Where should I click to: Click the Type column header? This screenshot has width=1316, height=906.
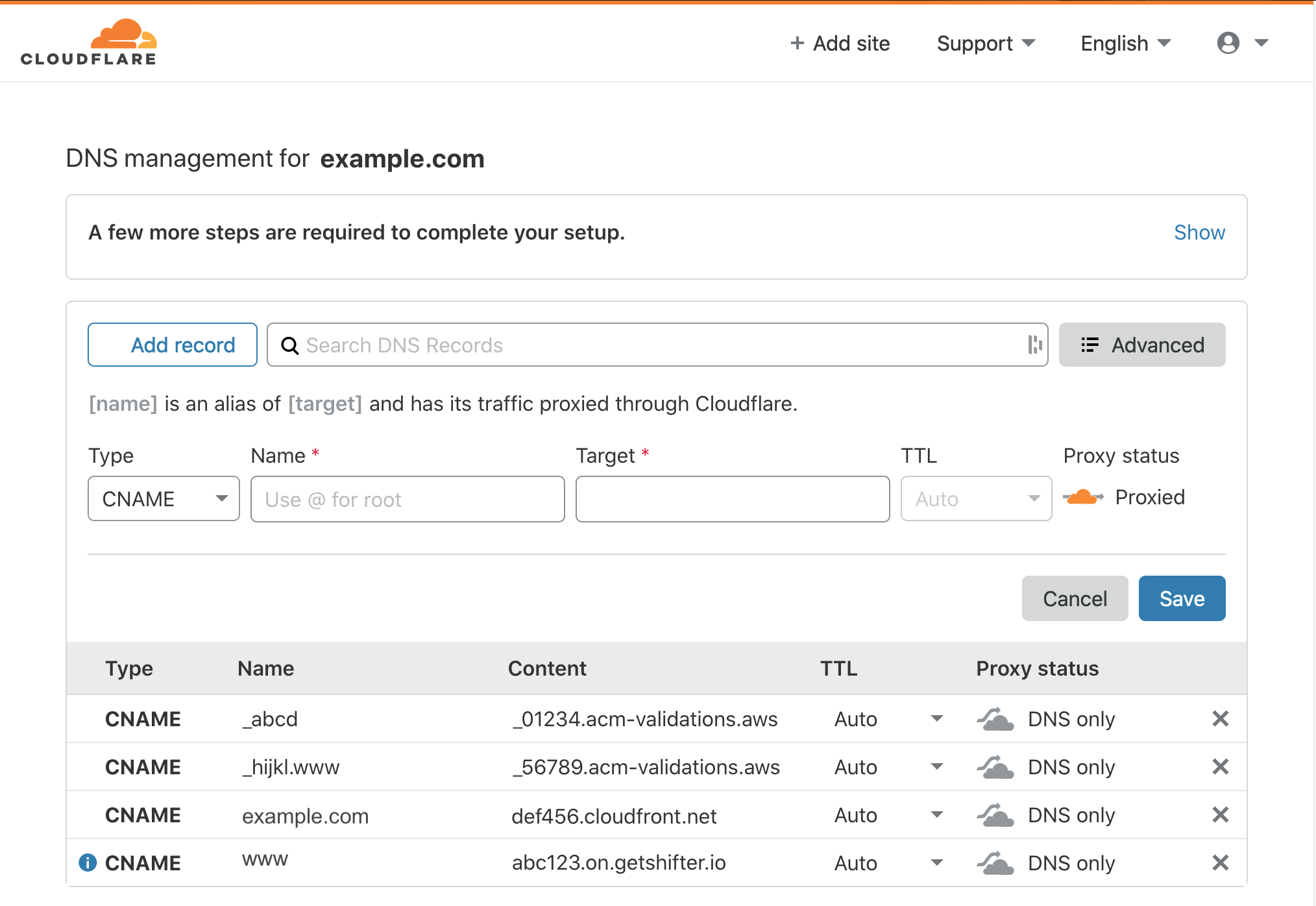129,668
